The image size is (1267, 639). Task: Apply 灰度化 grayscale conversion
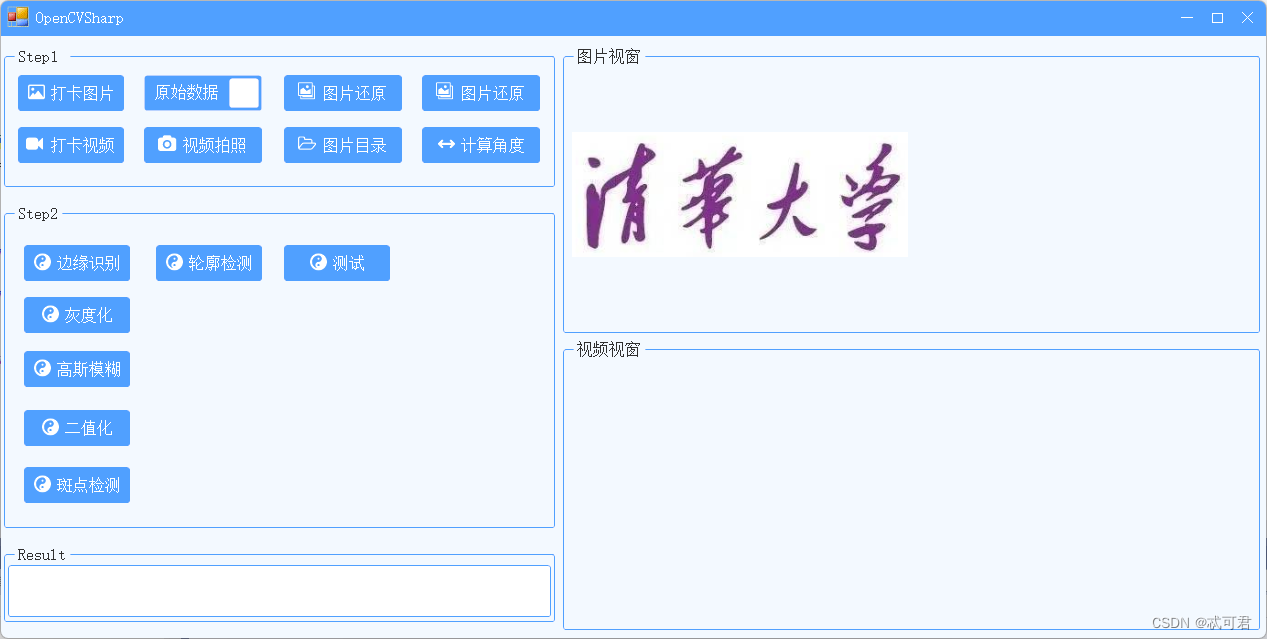tap(76, 314)
